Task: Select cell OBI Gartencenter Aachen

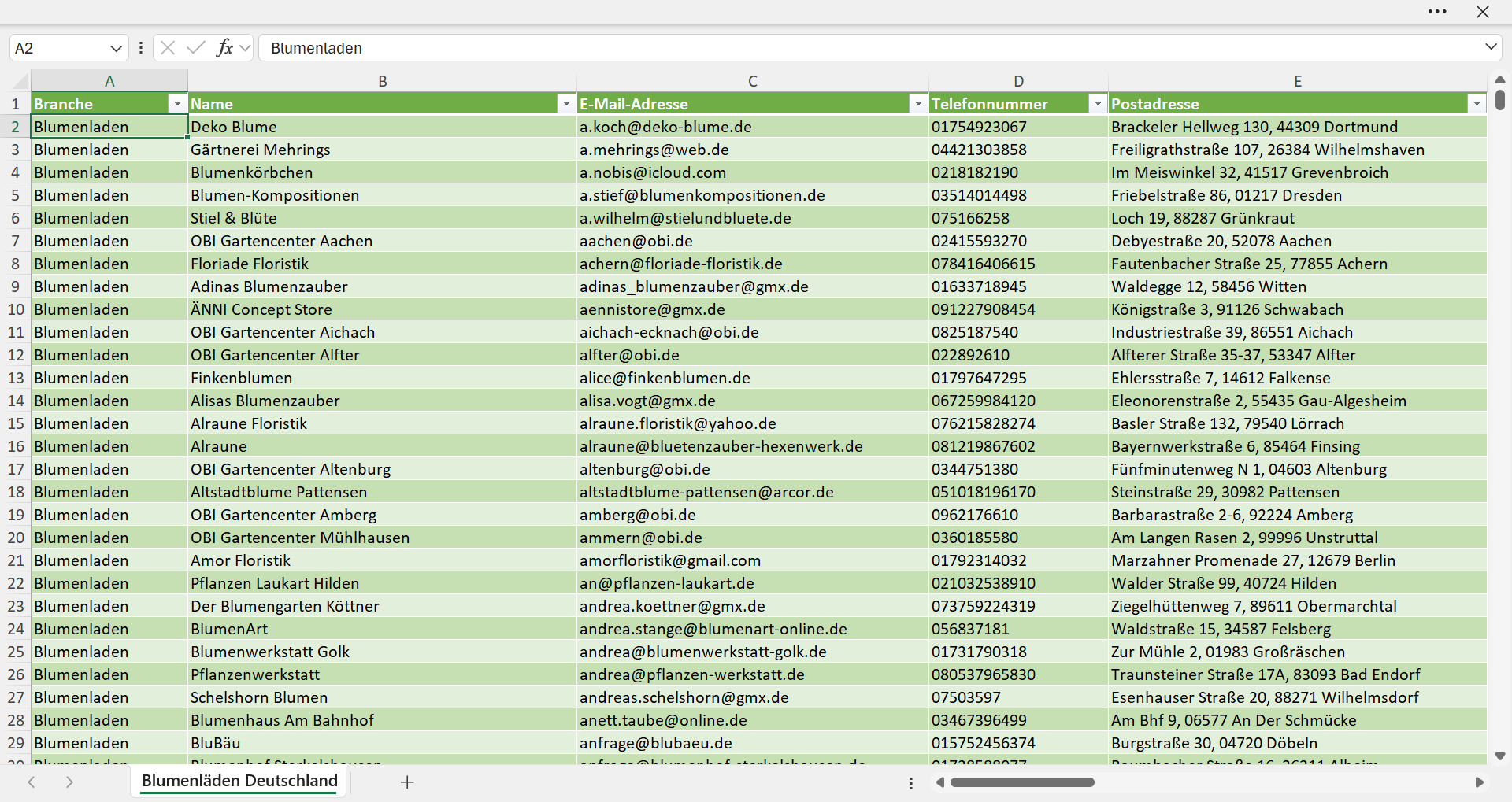Action: point(382,241)
